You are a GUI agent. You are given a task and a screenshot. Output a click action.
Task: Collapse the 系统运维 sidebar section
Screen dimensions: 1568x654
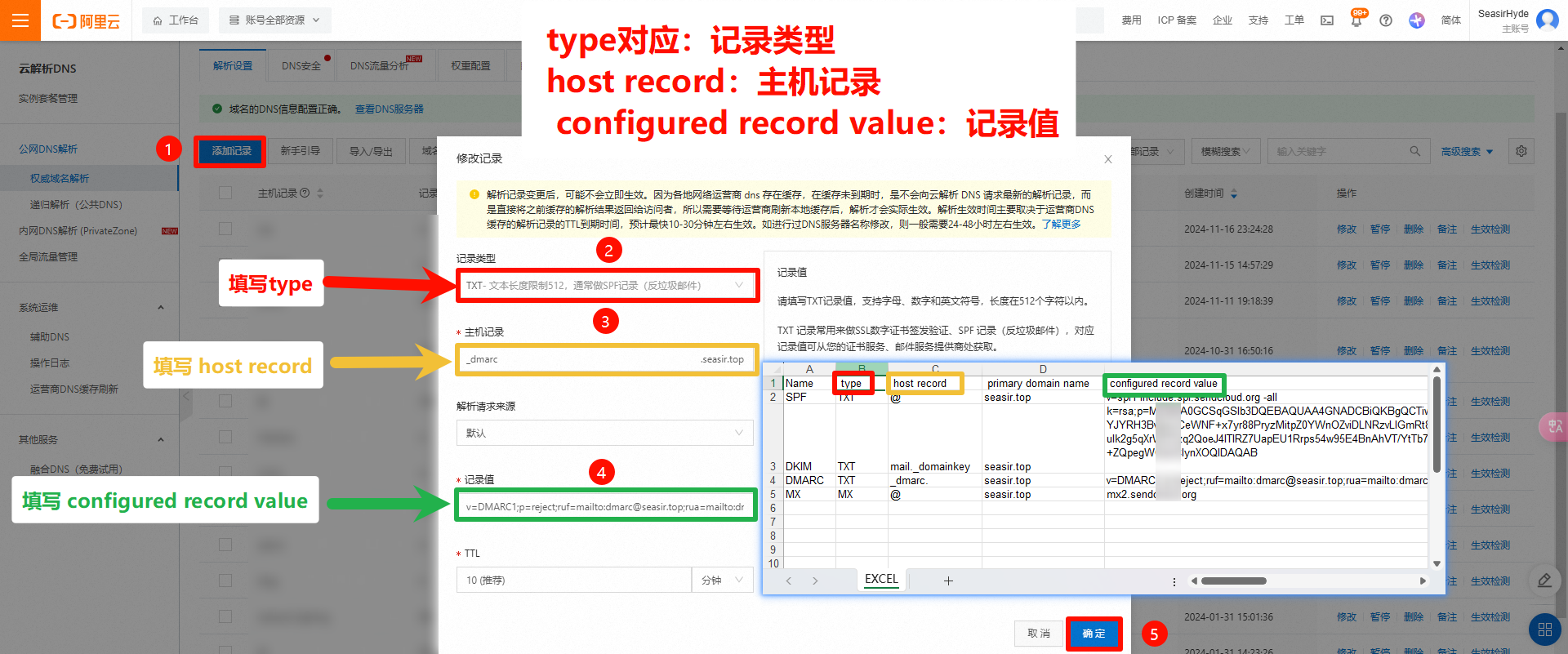pos(161,308)
